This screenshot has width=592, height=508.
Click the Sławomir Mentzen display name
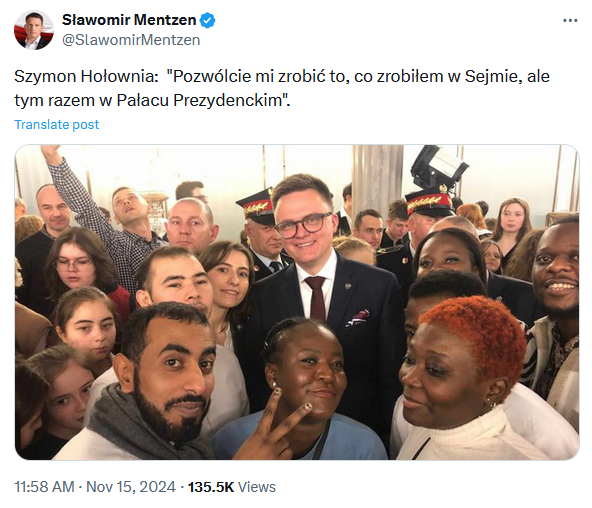coord(129,20)
